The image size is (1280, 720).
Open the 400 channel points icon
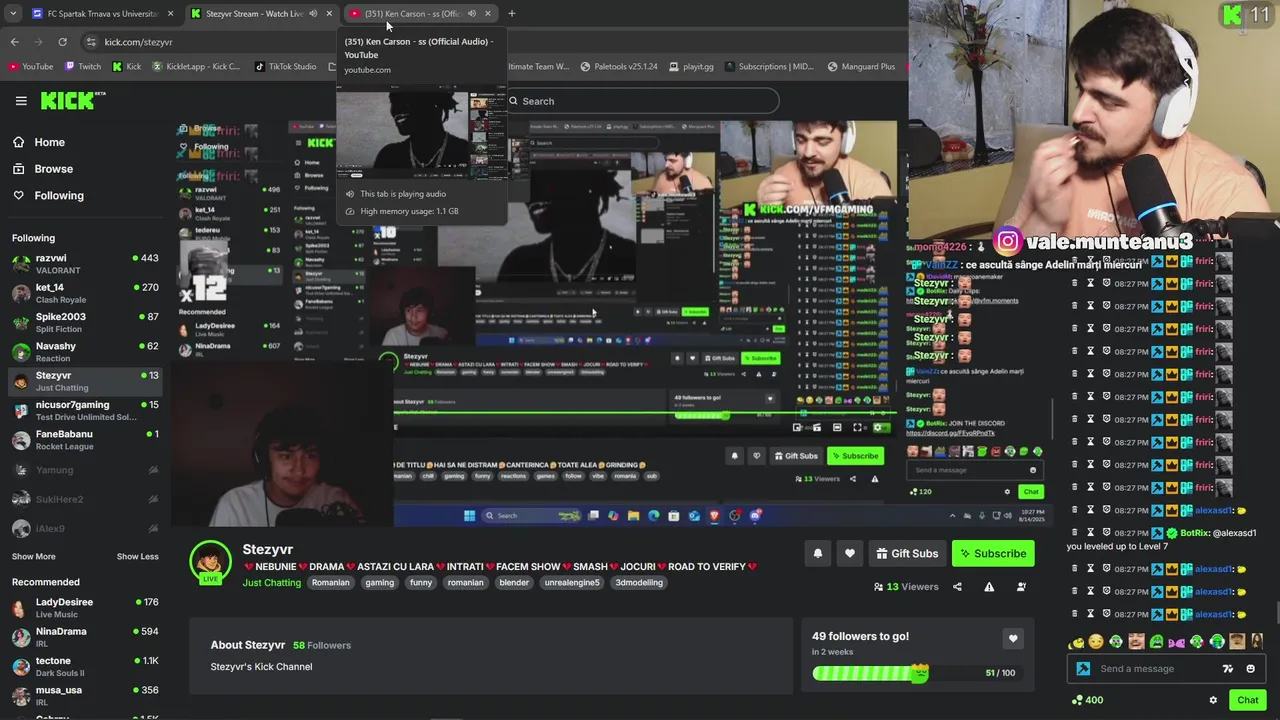click(1076, 700)
